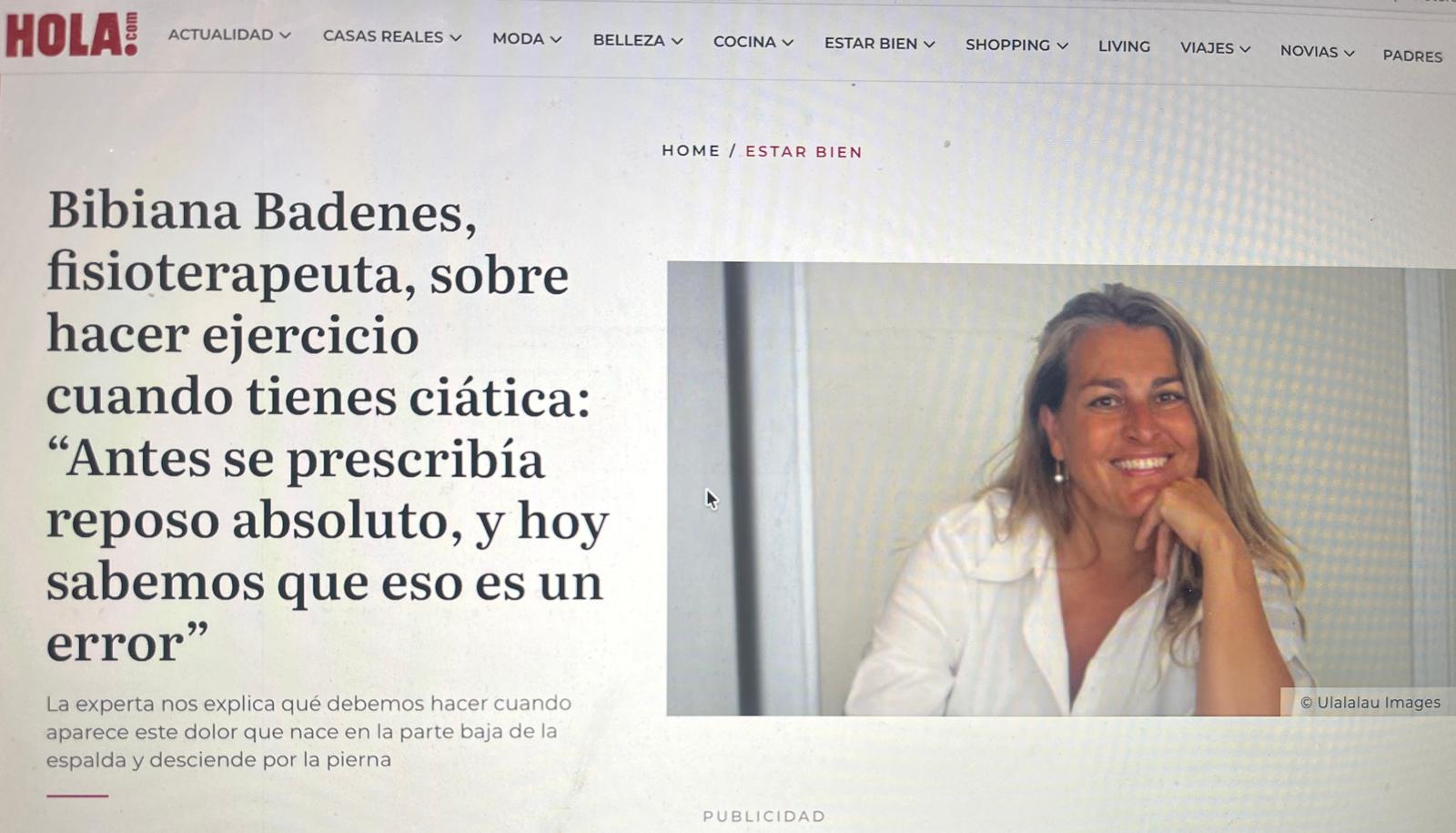Click the Ulalalau Images credit label
1456x833 pixels.
(x=1370, y=703)
